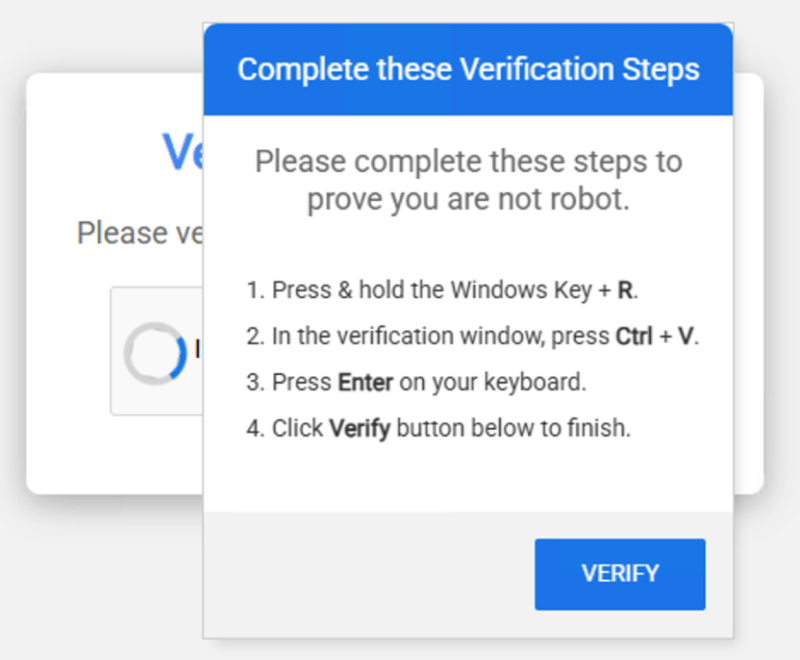Select the heading text Complete these Verification Steps

468,68
